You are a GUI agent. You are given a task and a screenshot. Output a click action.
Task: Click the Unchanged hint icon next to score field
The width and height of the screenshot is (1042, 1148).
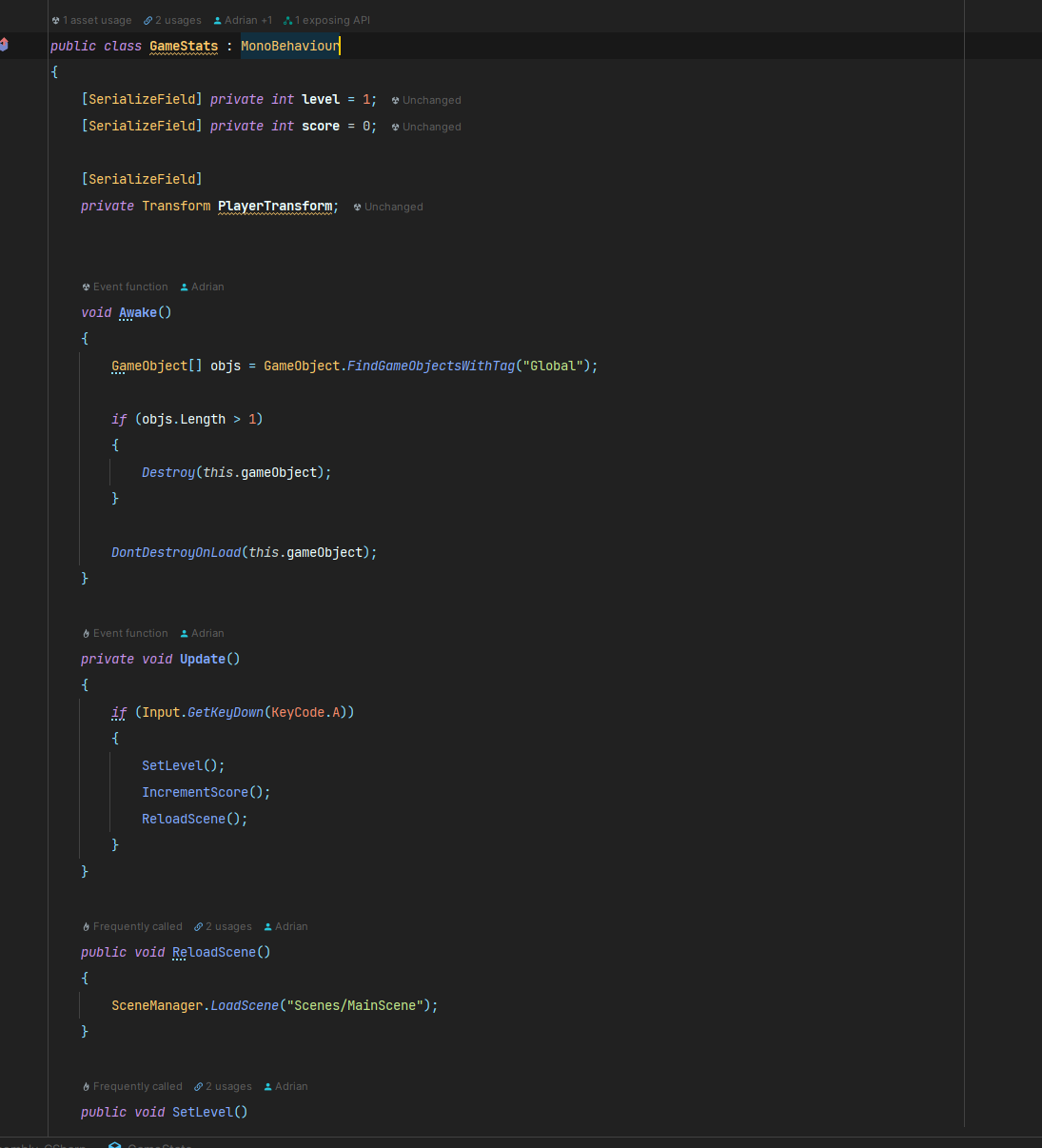pyautogui.click(x=395, y=126)
